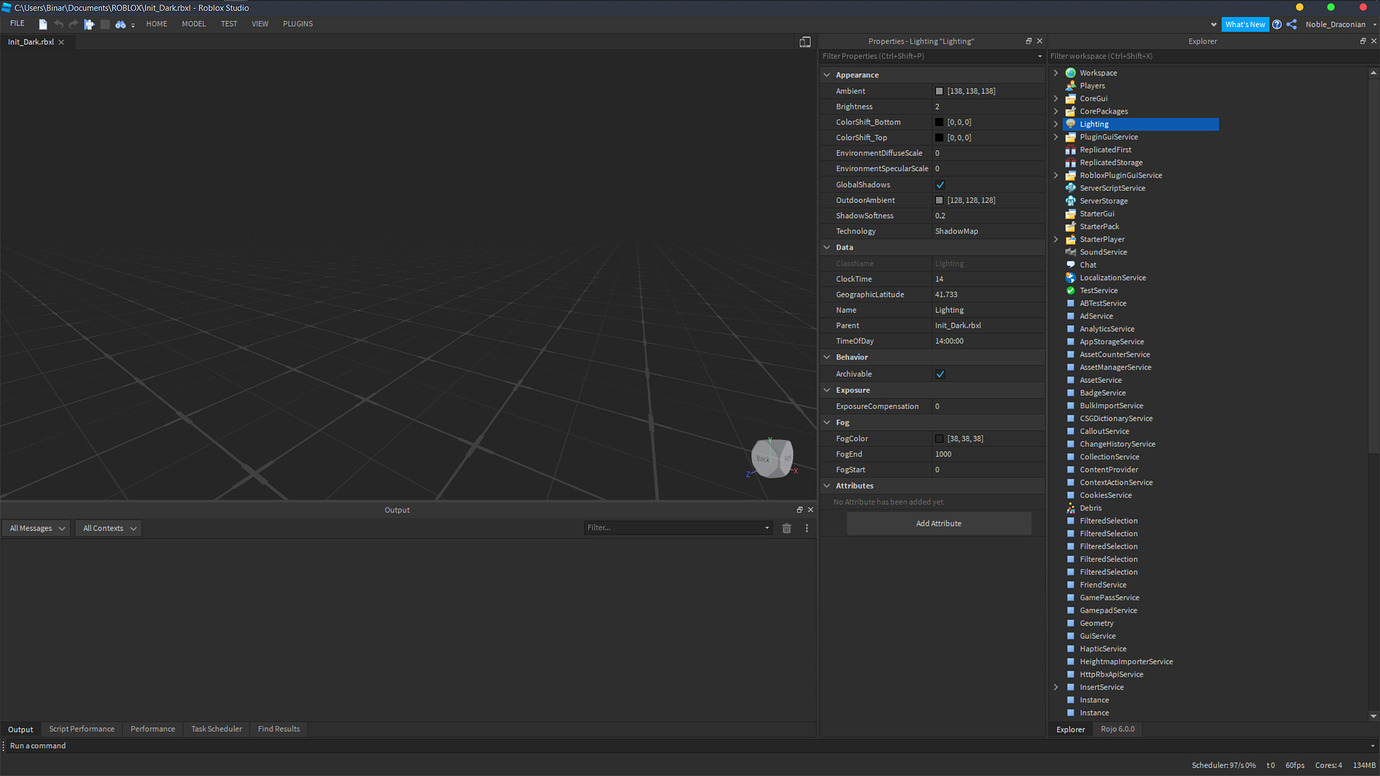Click the What's New button
Viewport: 1380px width, 776px height.
click(x=1244, y=23)
